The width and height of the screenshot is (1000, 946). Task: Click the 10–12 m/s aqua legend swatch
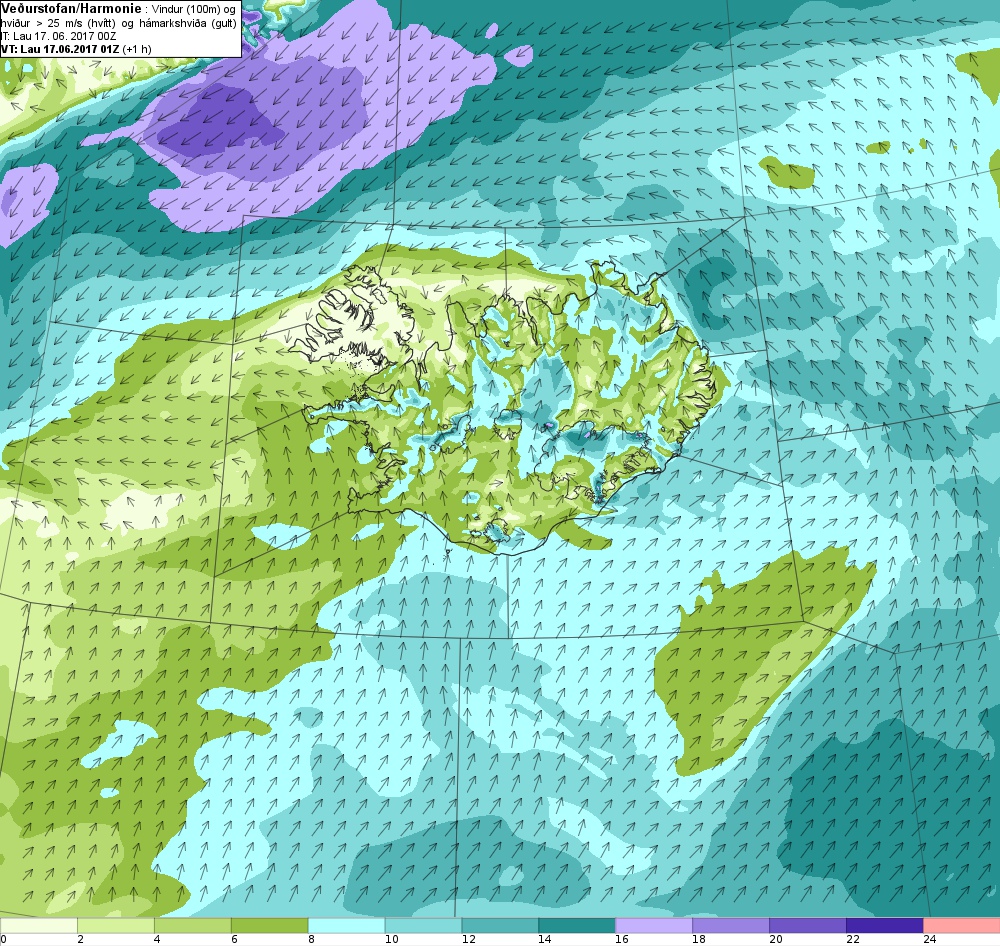423,925
